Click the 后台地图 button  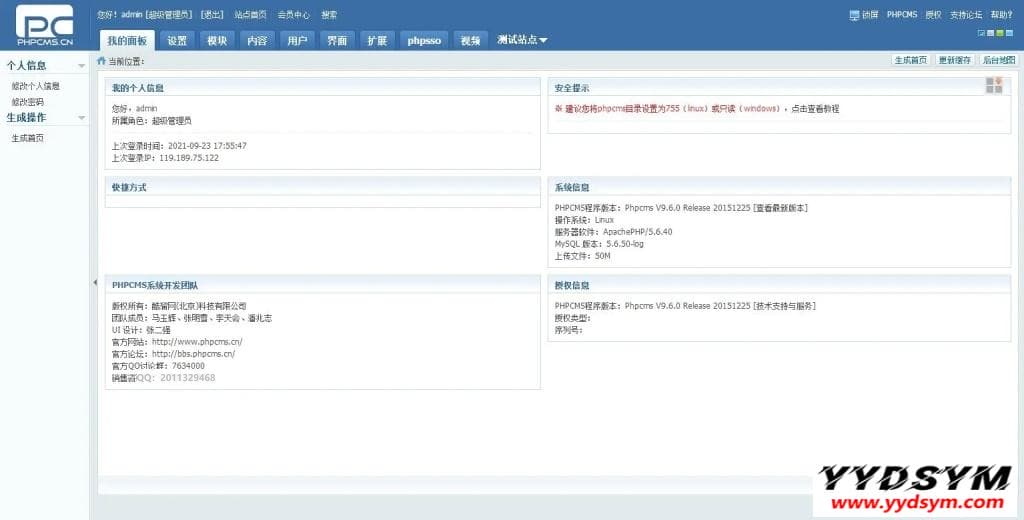tap(999, 60)
